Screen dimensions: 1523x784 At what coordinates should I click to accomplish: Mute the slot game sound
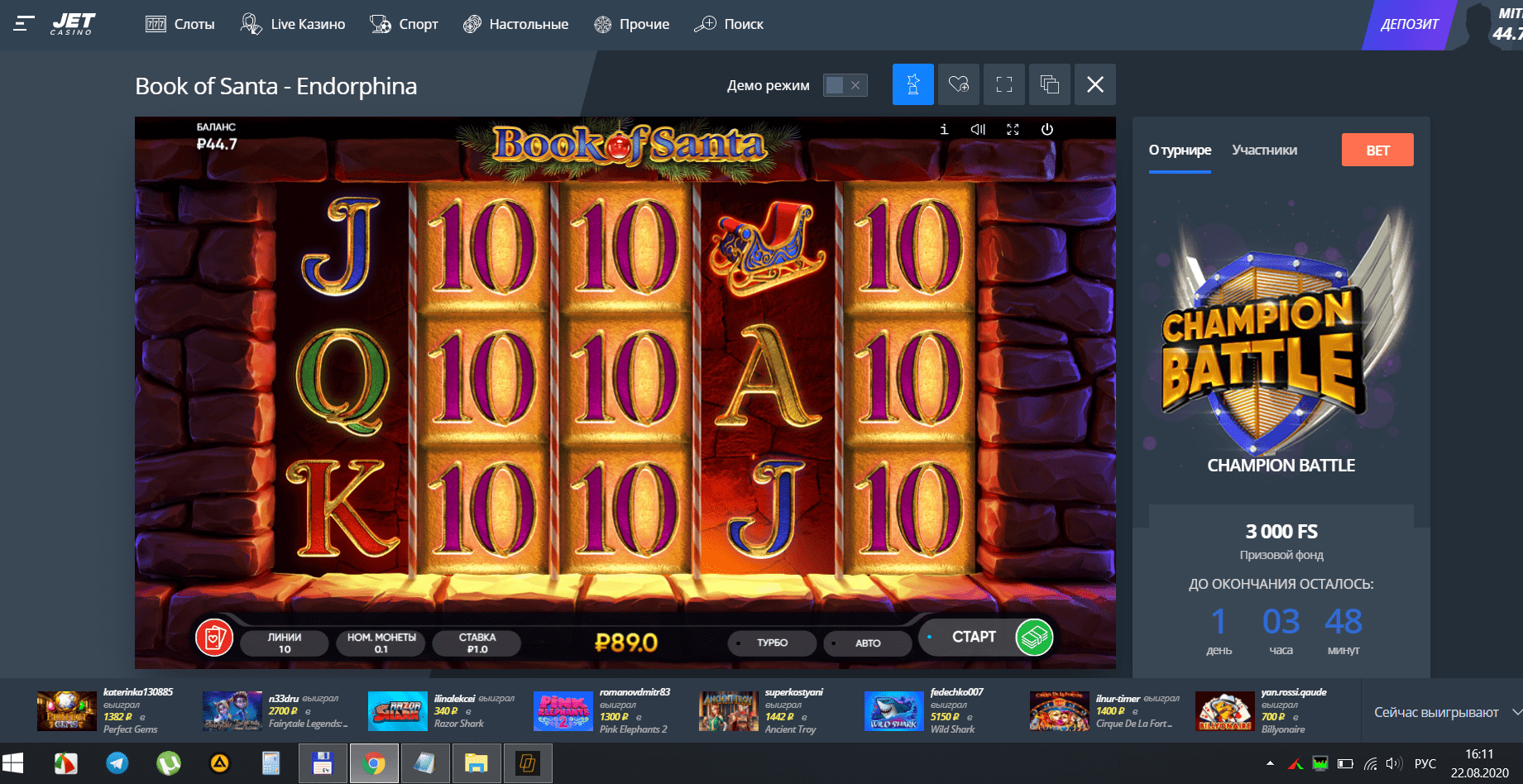pyautogui.click(x=978, y=129)
